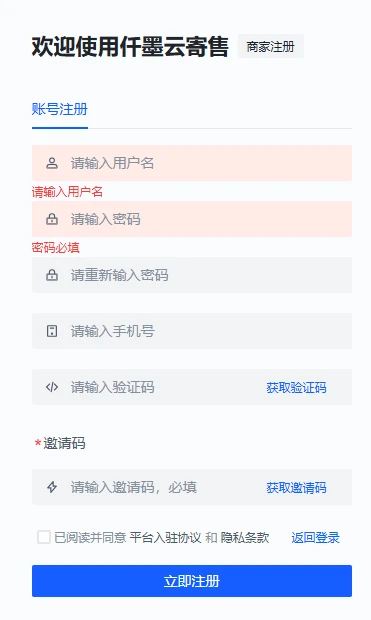
Task: Open the 隐私条款 privacy terms link
Action: coord(245,538)
